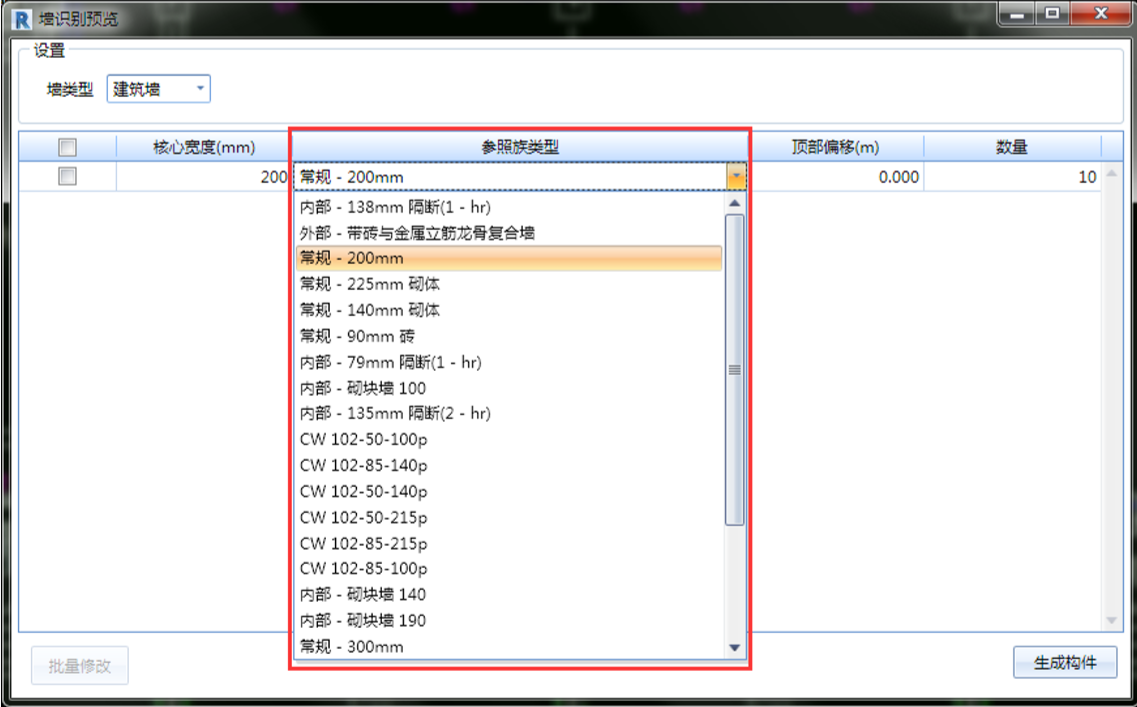Click the core width cell 200
This screenshot has width=1137, height=707.
[x=204, y=176]
